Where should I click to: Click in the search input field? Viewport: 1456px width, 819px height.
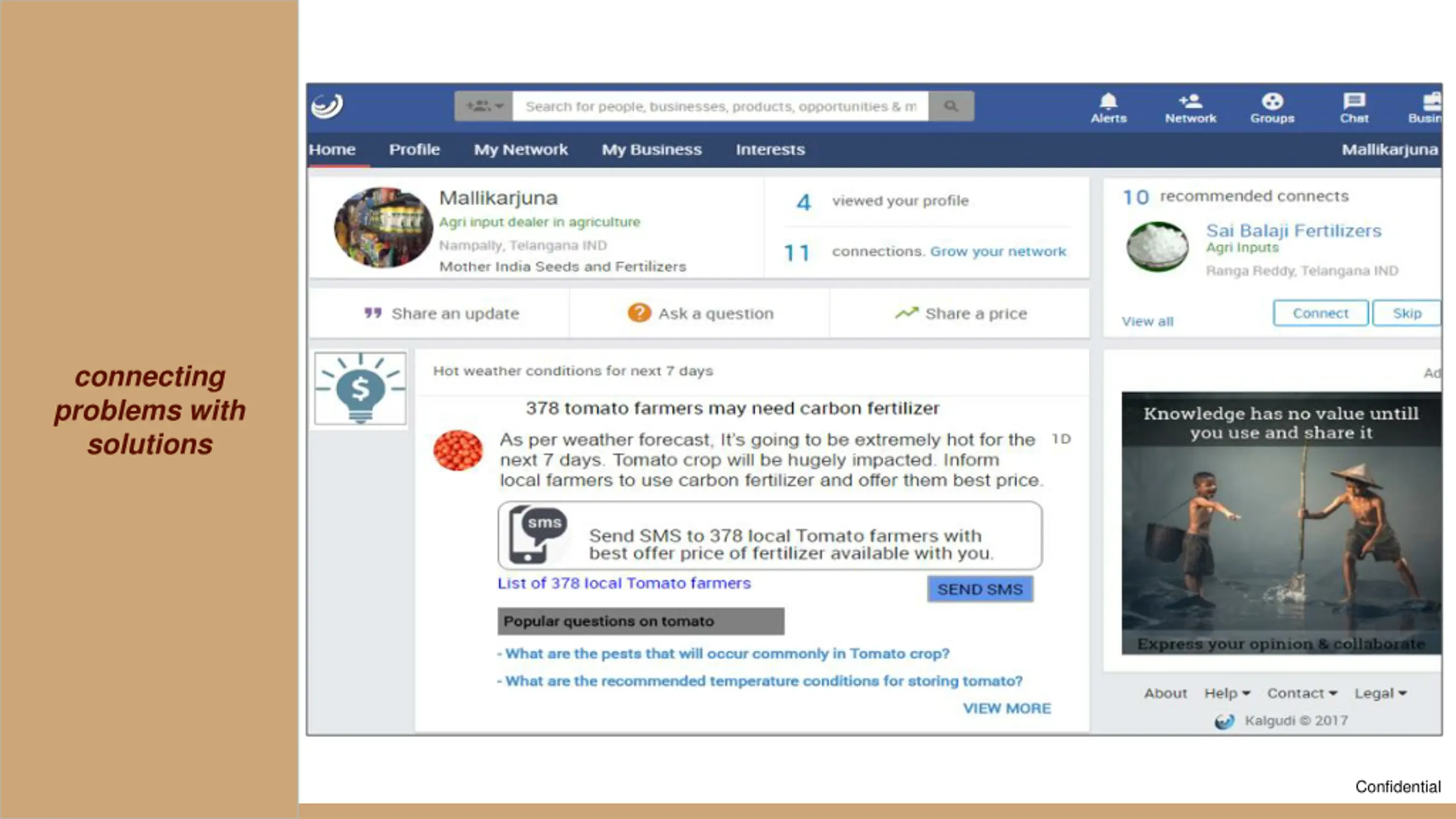tap(721, 106)
